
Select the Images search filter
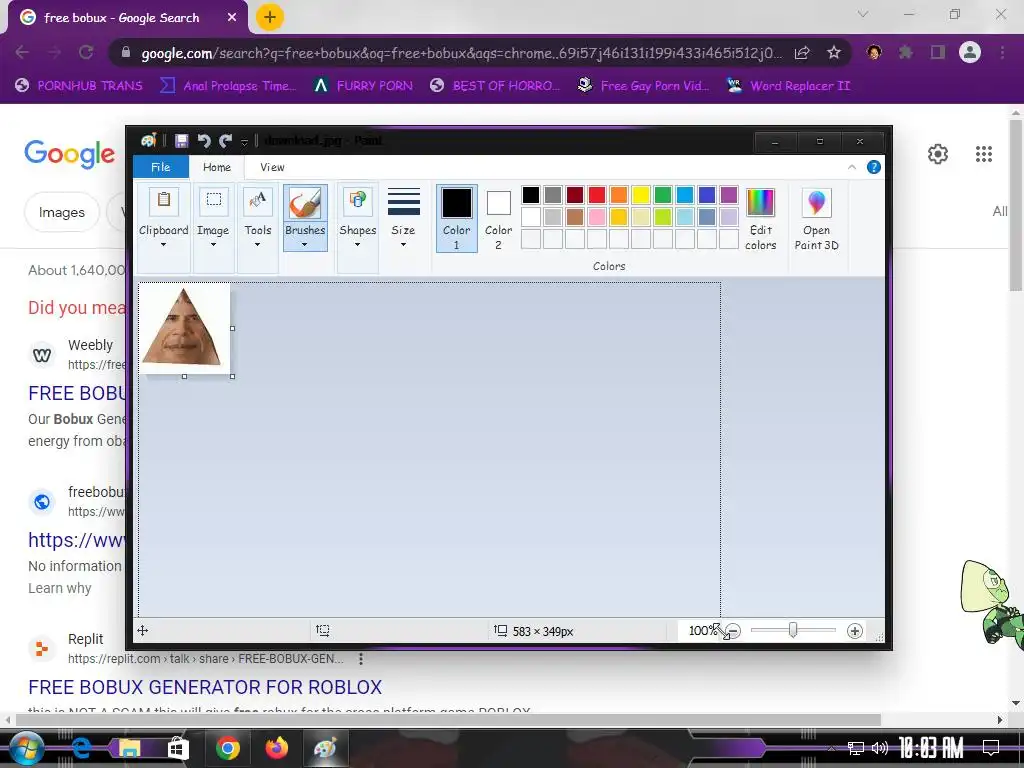point(61,212)
